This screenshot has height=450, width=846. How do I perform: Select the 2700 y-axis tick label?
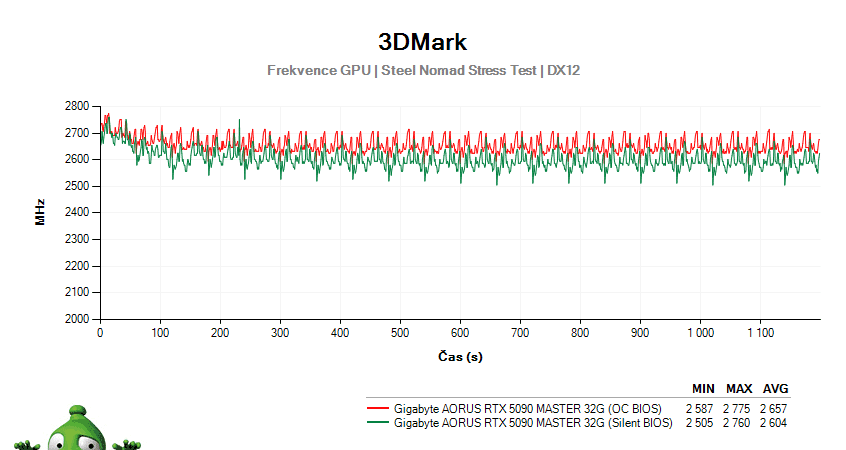[77, 133]
